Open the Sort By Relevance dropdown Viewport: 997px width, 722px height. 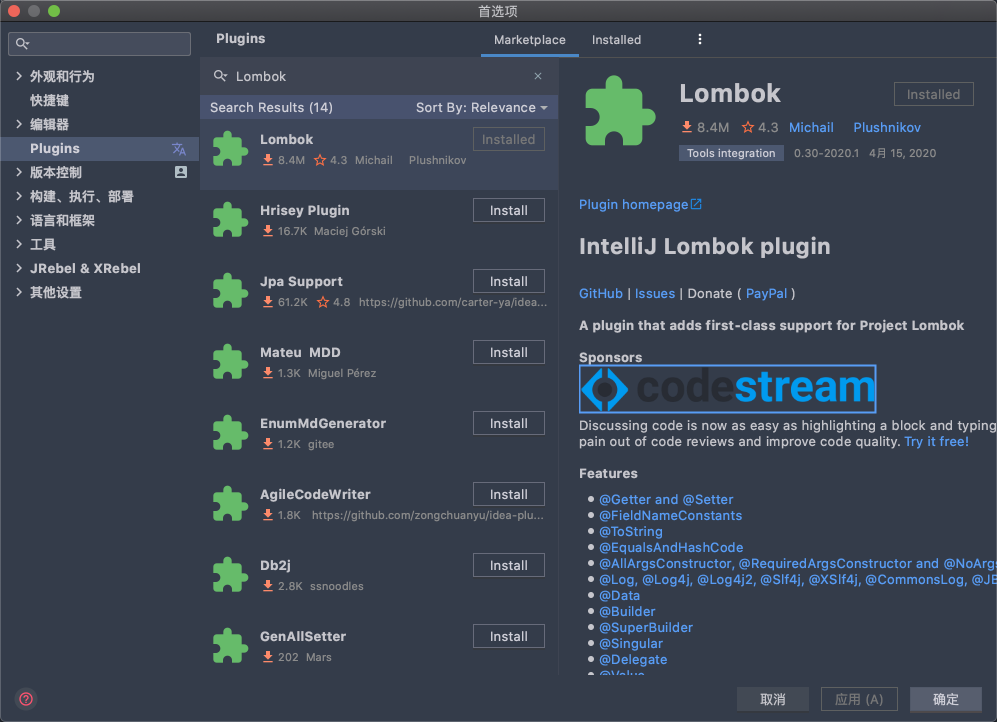[481, 107]
